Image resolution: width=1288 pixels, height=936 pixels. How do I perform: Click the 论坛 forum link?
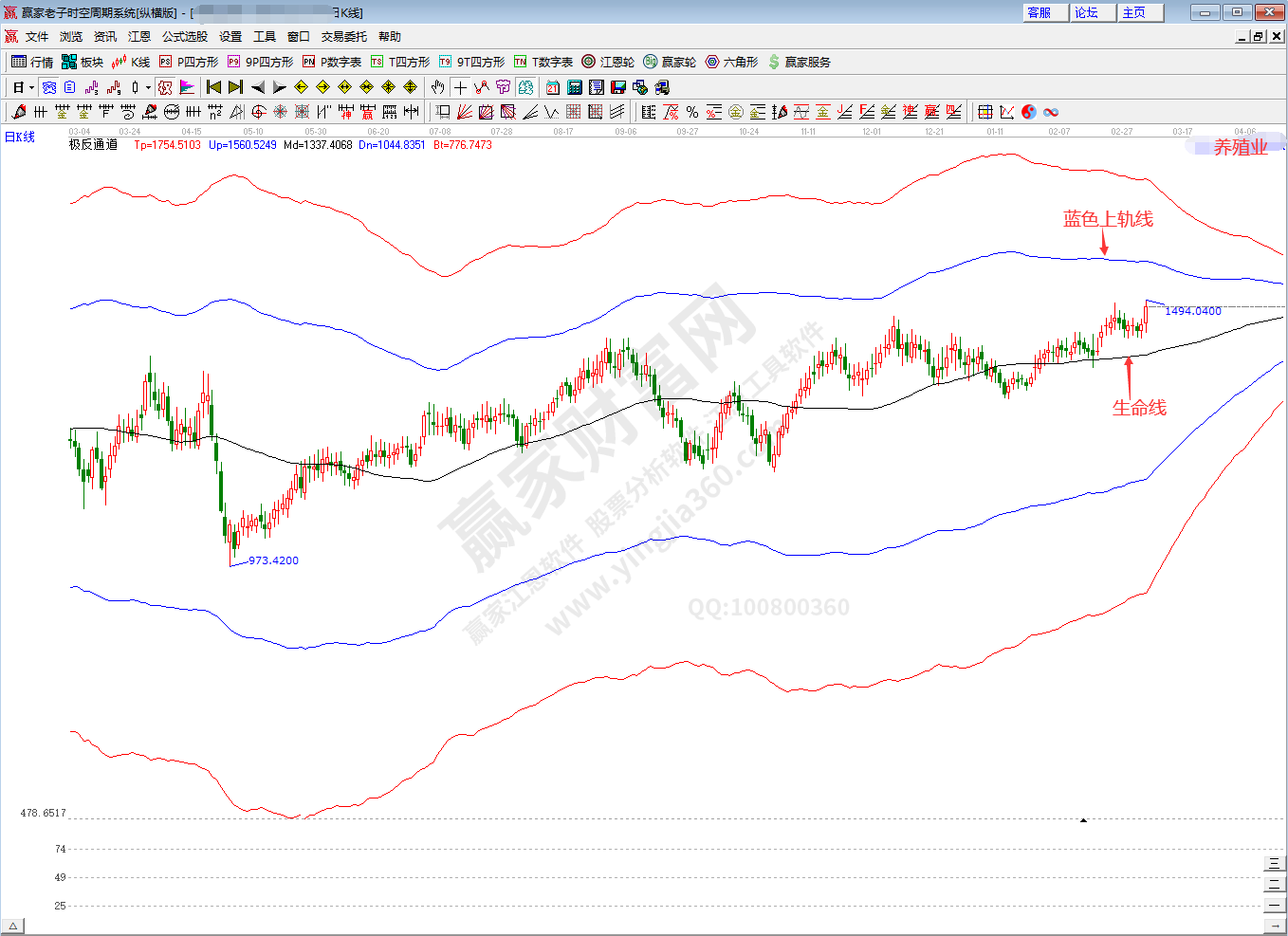pyautogui.click(x=1087, y=12)
